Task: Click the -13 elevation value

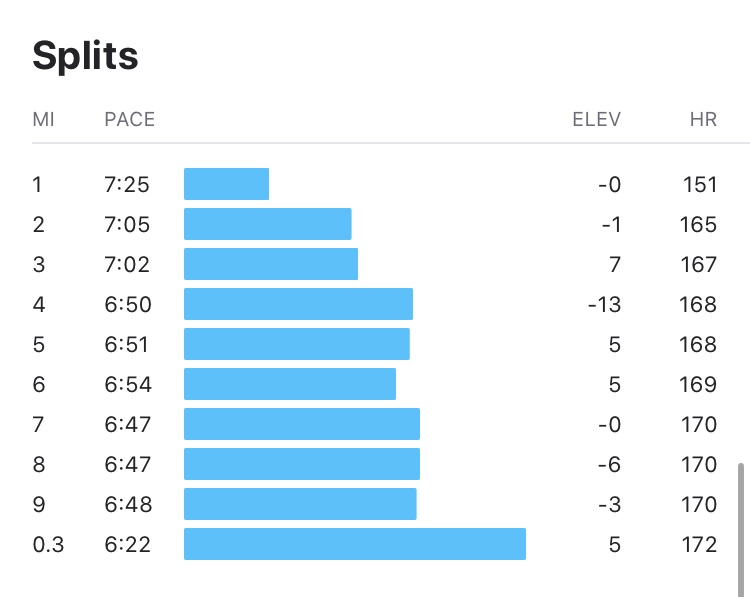Action: point(604,304)
